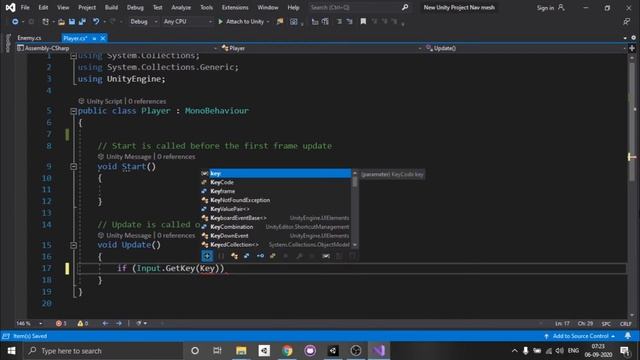640x360 pixels.
Task: Toggle the Classes filter in IntelliSense bar
Action: click(234, 256)
